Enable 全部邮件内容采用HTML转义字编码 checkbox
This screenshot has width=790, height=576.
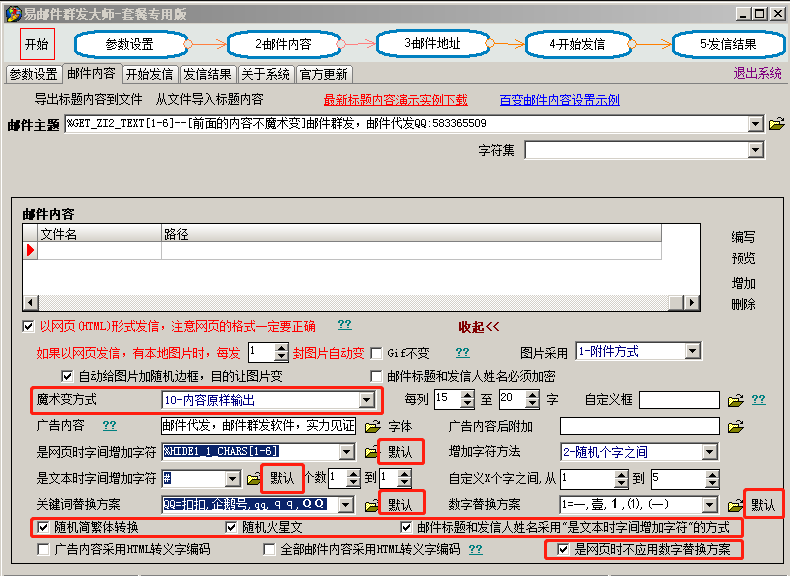pos(269,549)
